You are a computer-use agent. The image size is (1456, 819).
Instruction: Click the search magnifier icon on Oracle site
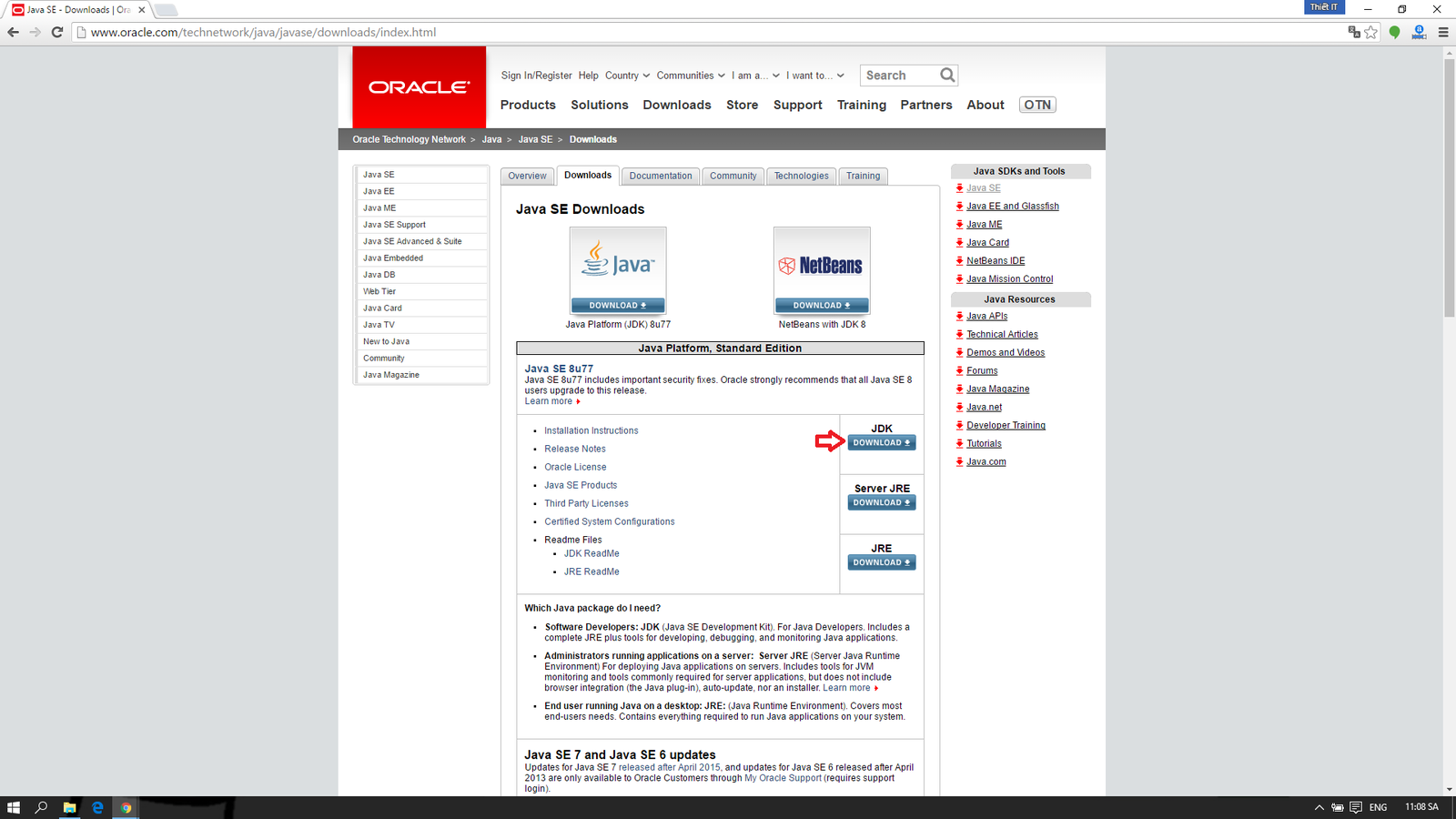click(947, 76)
